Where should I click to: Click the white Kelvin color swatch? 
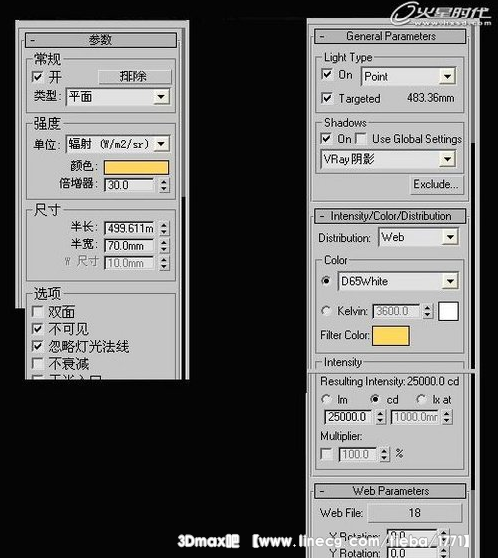tap(448, 312)
